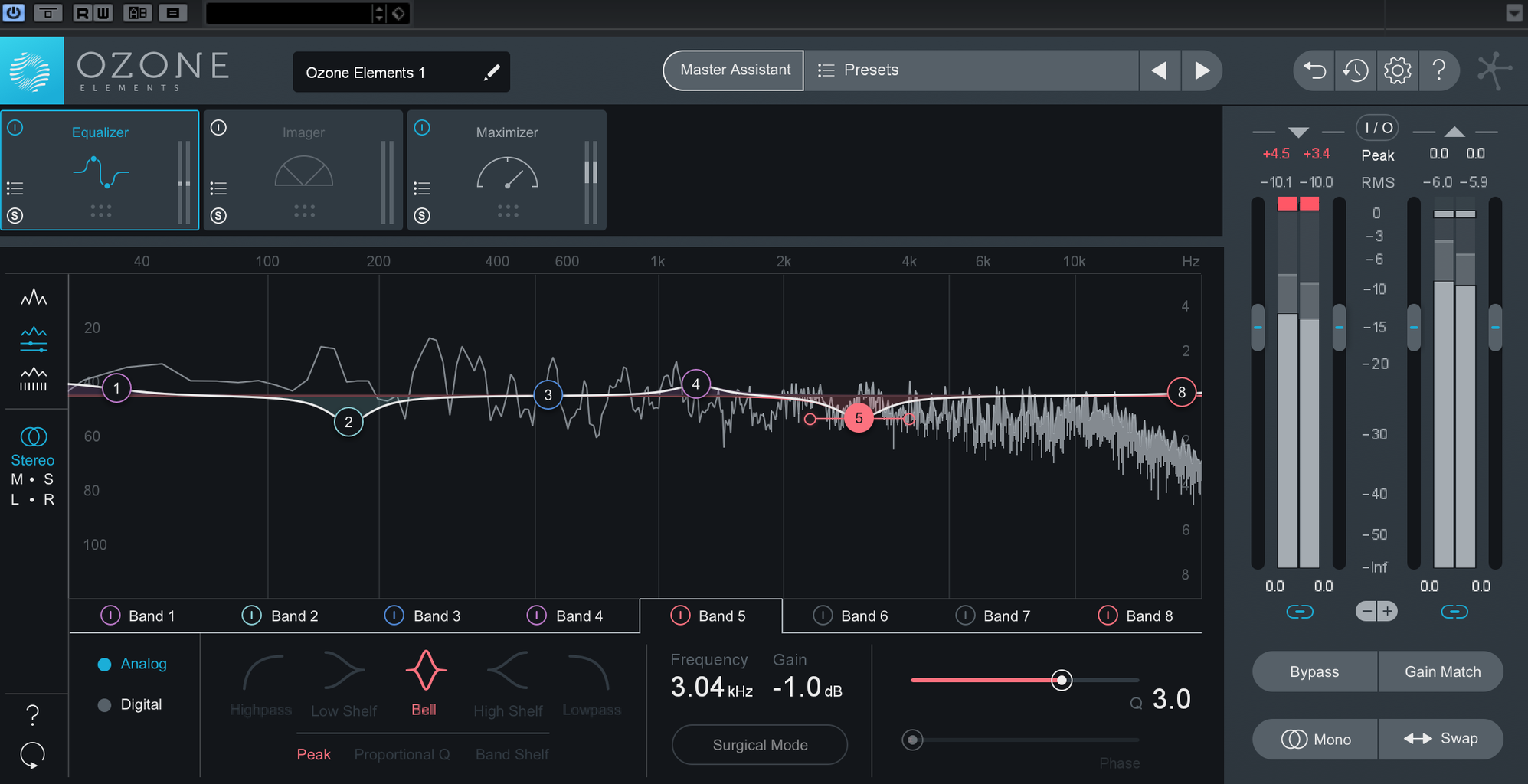Go to the previous preset arrow
Image resolution: width=1528 pixels, height=784 pixels.
(1160, 70)
